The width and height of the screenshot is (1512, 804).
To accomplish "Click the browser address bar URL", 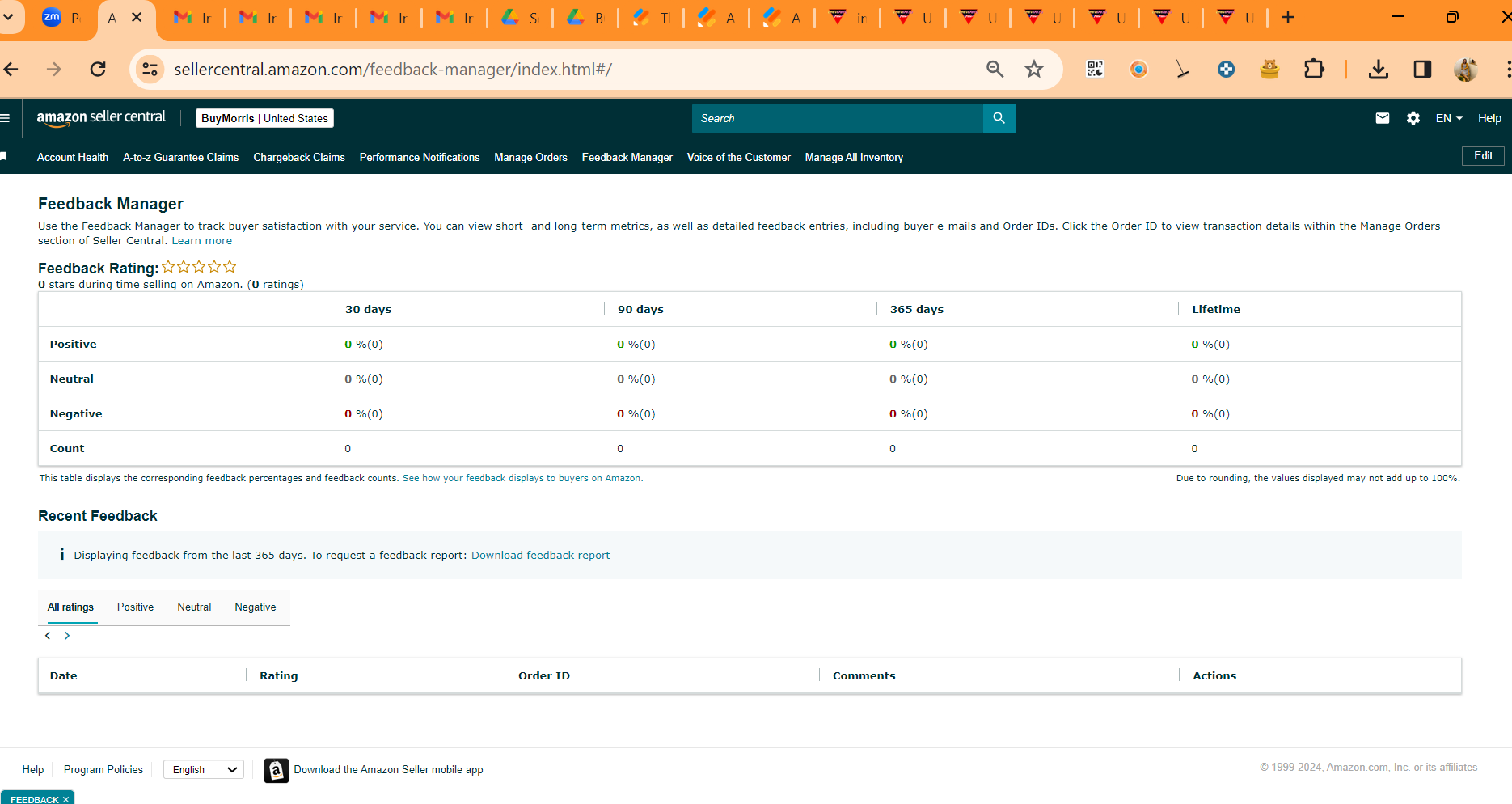I will point(393,70).
